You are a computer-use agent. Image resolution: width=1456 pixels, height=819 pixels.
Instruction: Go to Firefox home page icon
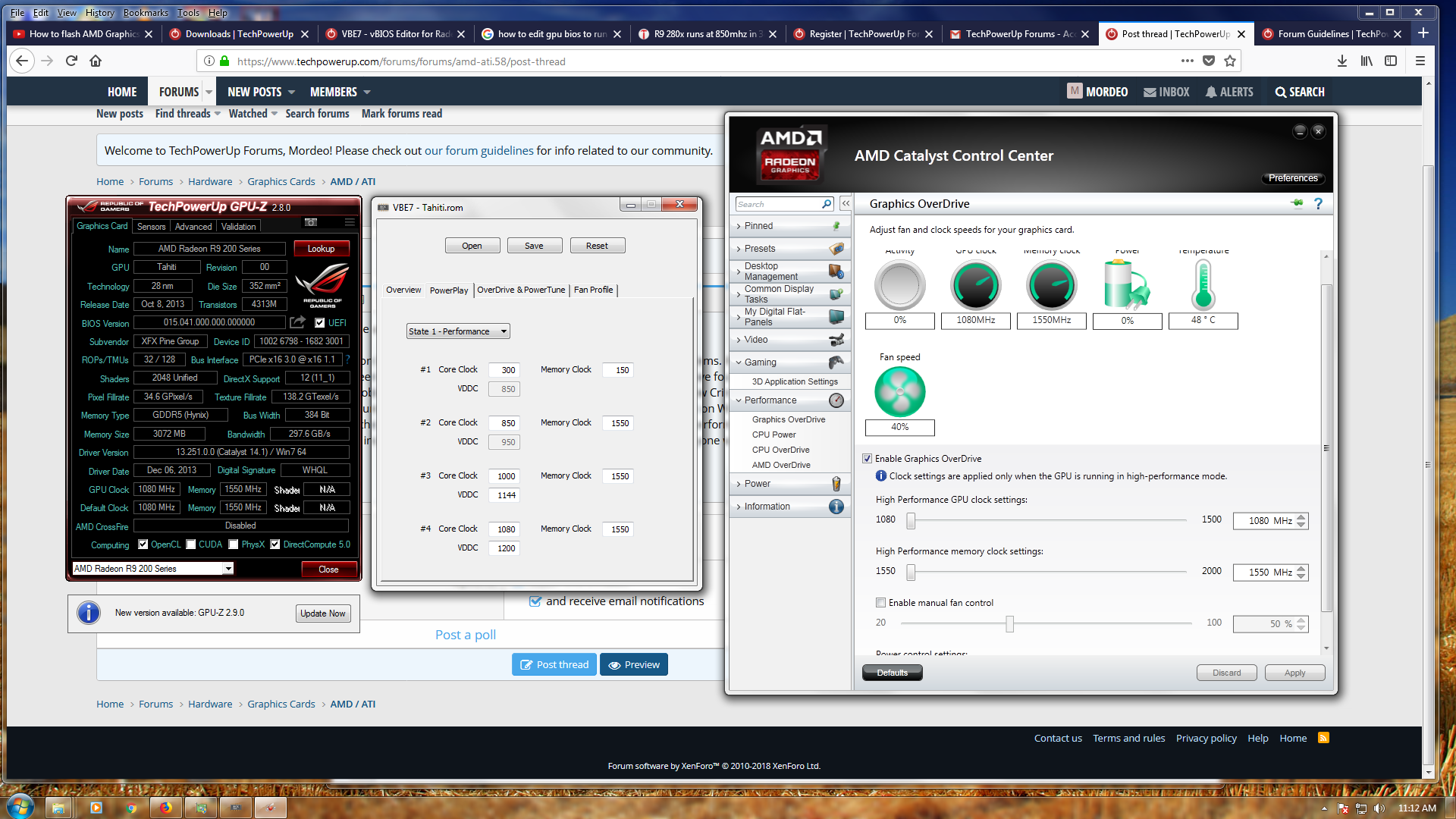coord(96,61)
